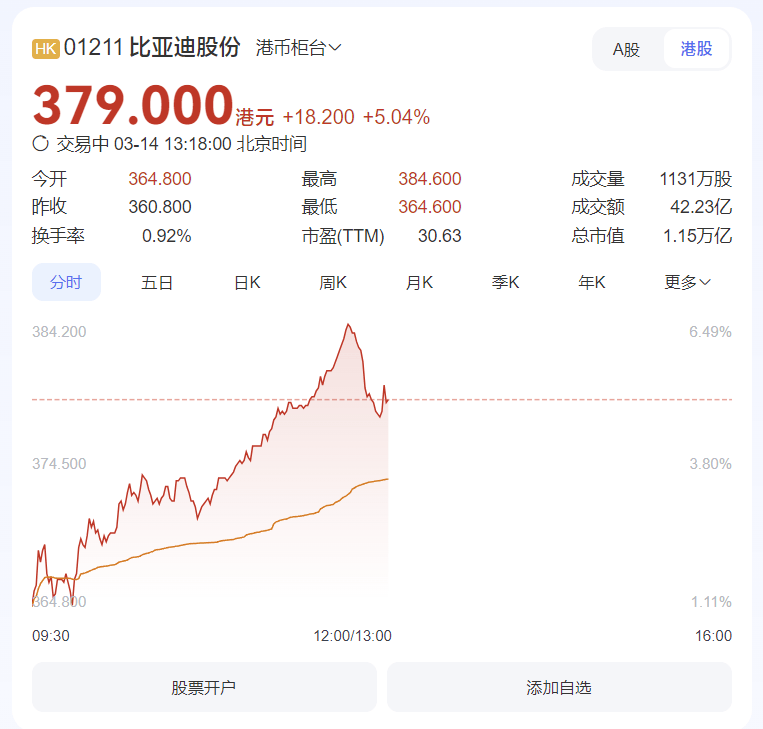The image size is (763, 729).
Task: Click the intraday price peak on the chart
Action: [x=348, y=325]
